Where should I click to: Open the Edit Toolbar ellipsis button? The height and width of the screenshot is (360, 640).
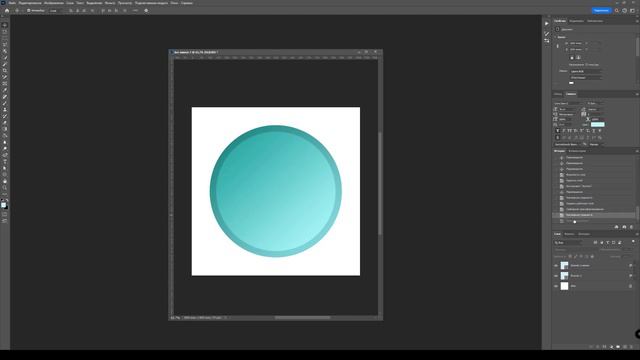click(5, 194)
